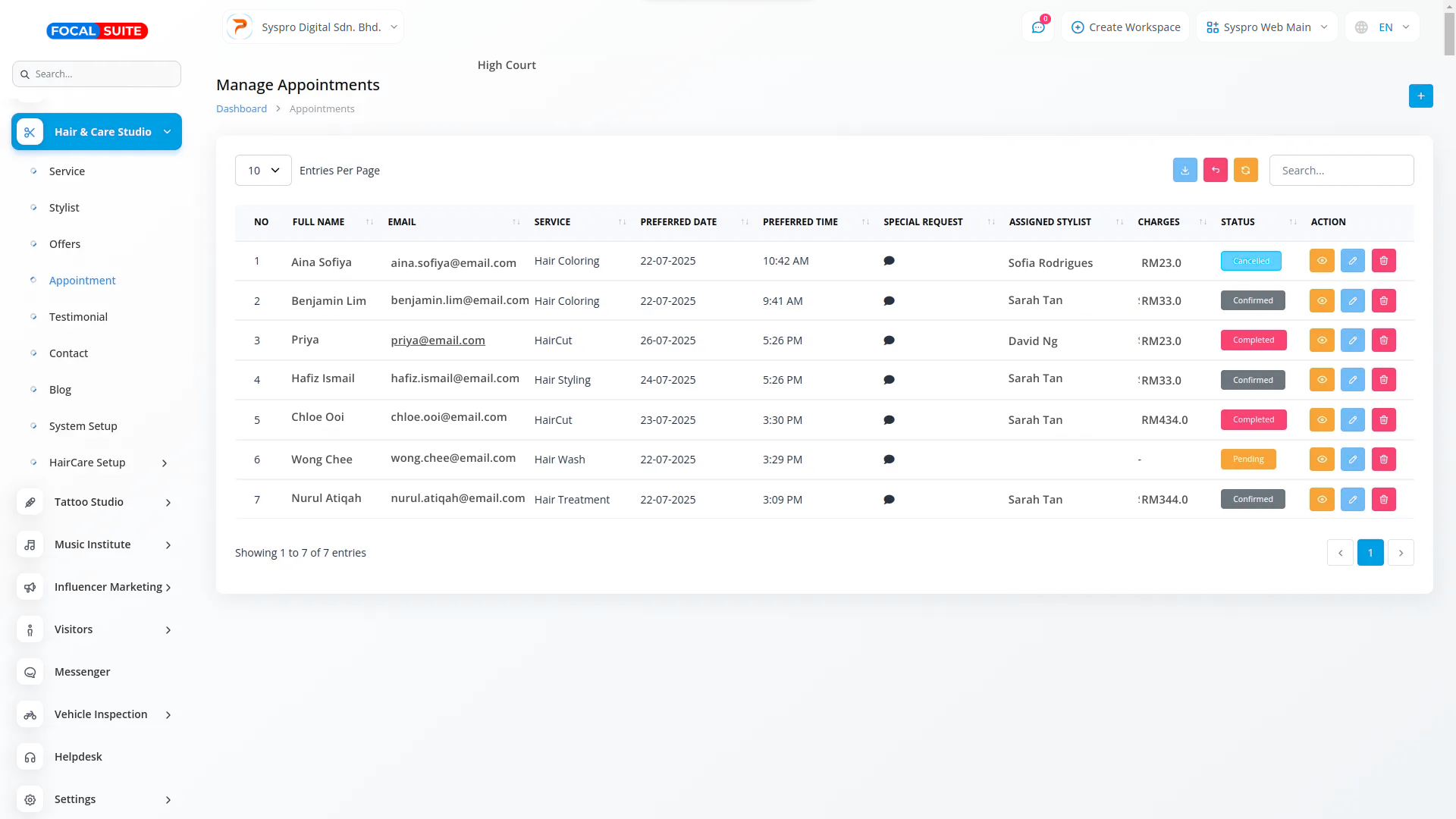Click the blue plus add appointment button

[x=1420, y=96]
